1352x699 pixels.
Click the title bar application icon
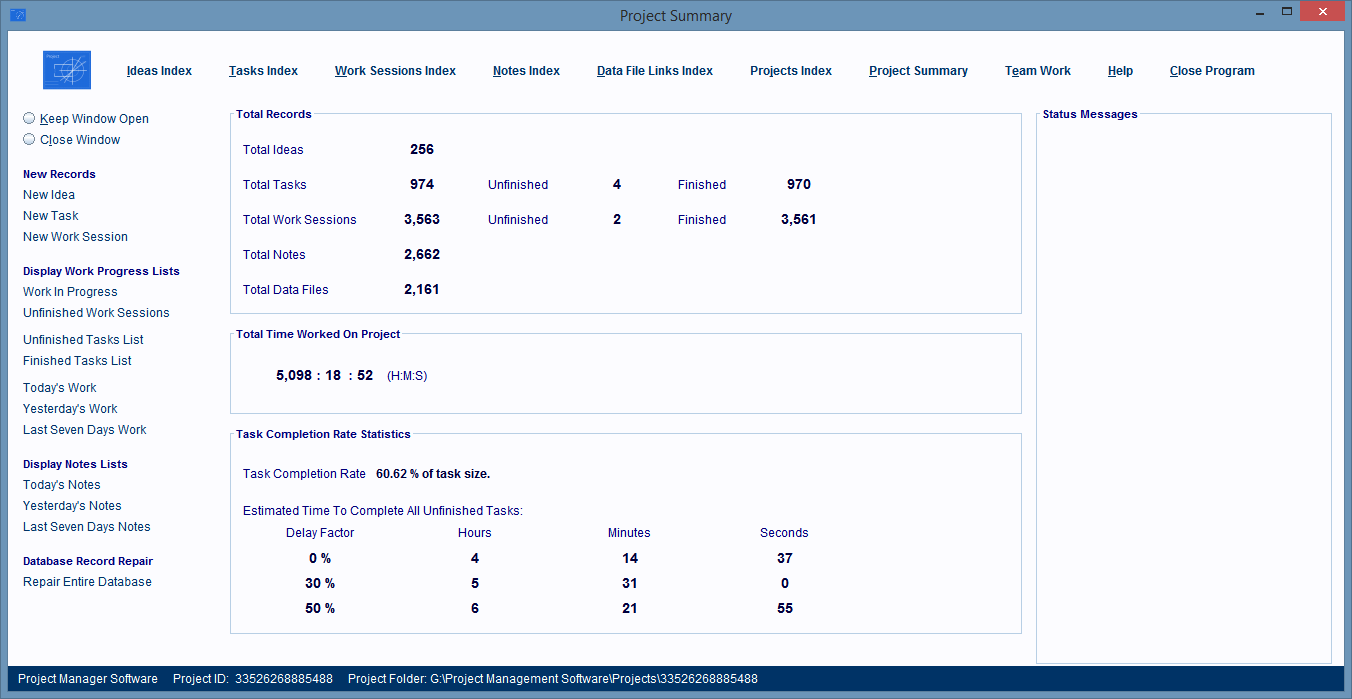[x=17, y=15]
